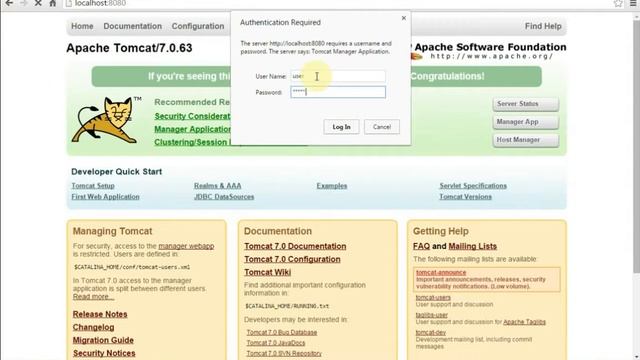Viewport: 640px width, 360px height.
Task: Click the Host Manager button
Action: [526, 140]
